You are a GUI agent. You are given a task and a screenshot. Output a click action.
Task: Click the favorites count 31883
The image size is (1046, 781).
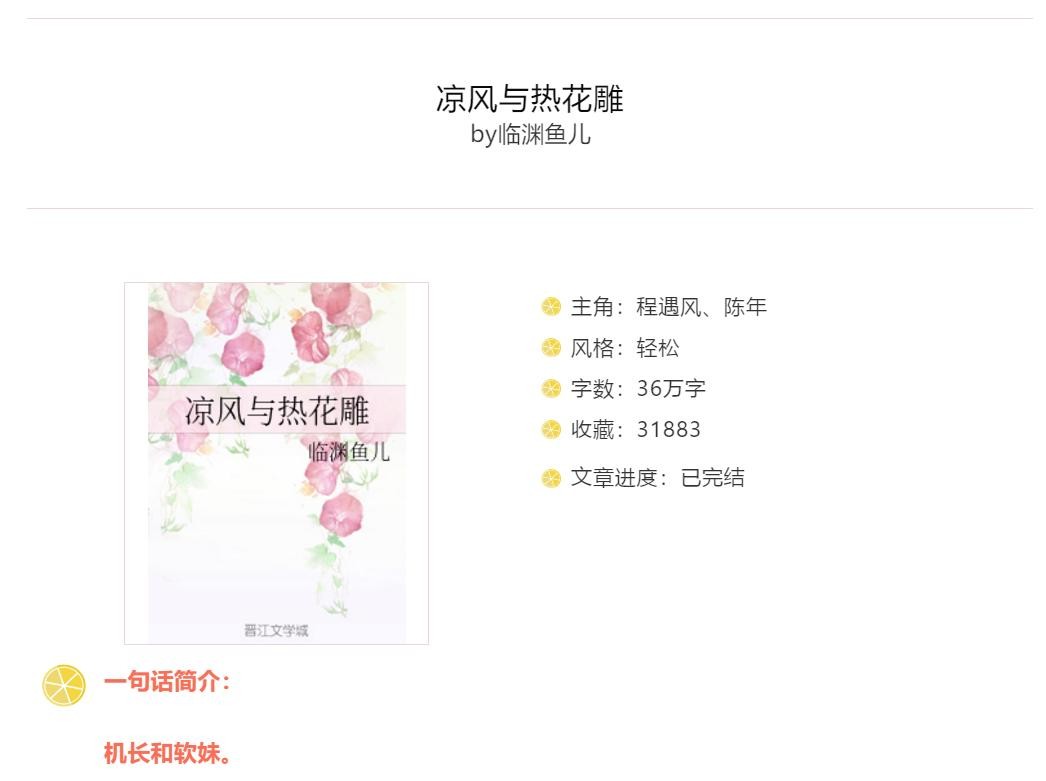click(668, 430)
